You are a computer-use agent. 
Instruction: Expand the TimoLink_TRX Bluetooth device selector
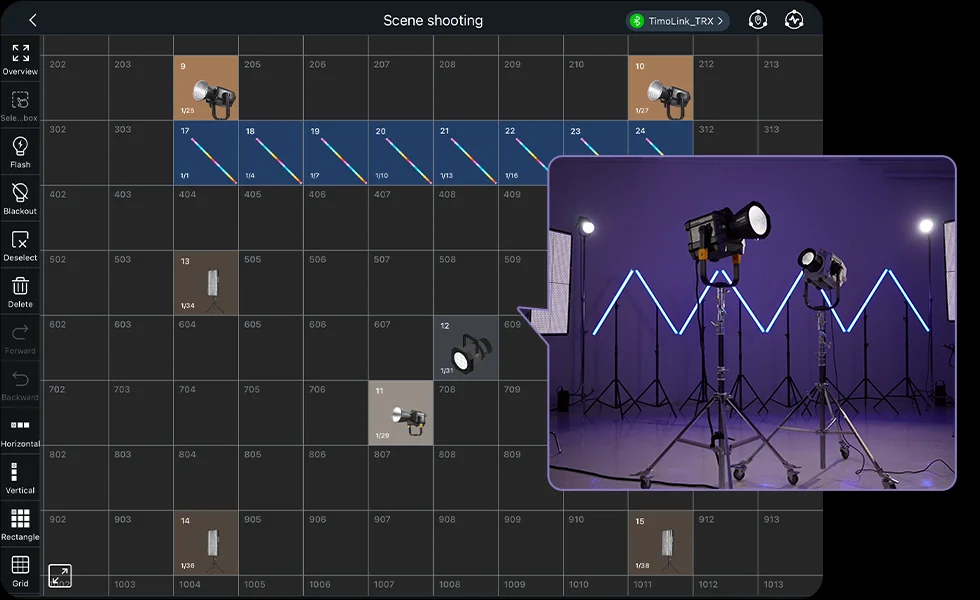pos(677,21)
